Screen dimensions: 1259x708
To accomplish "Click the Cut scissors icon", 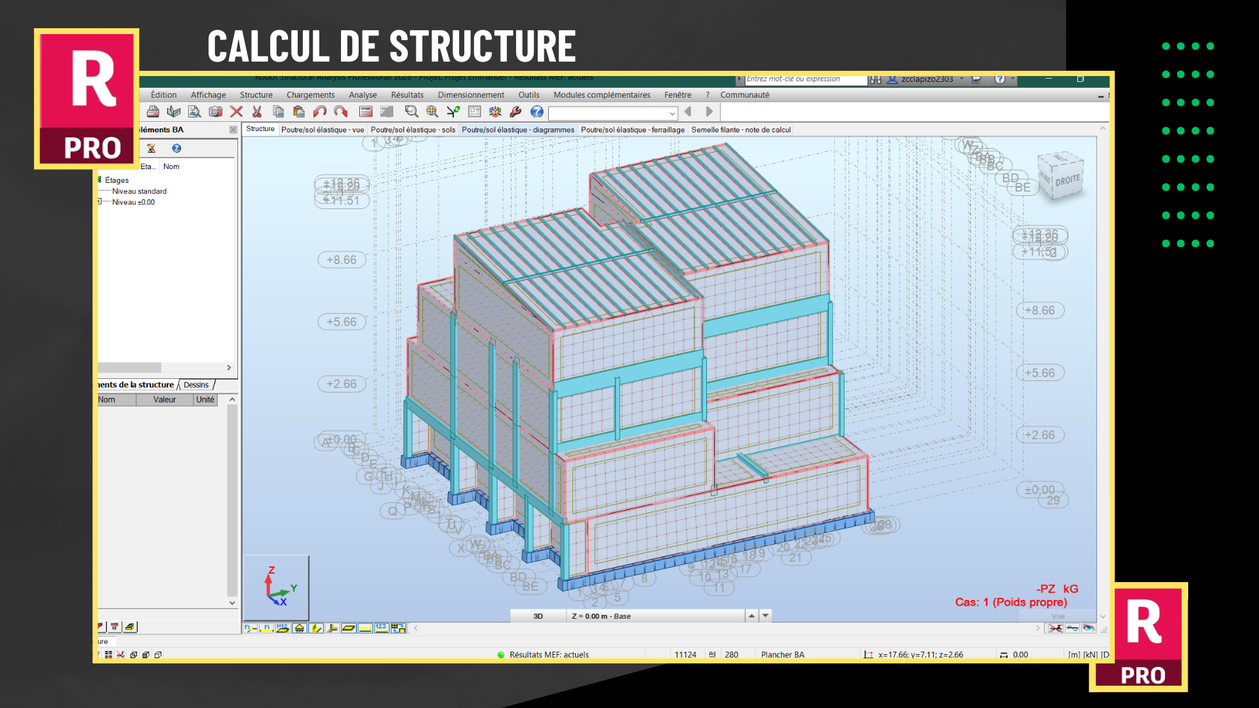I will 257,112.
